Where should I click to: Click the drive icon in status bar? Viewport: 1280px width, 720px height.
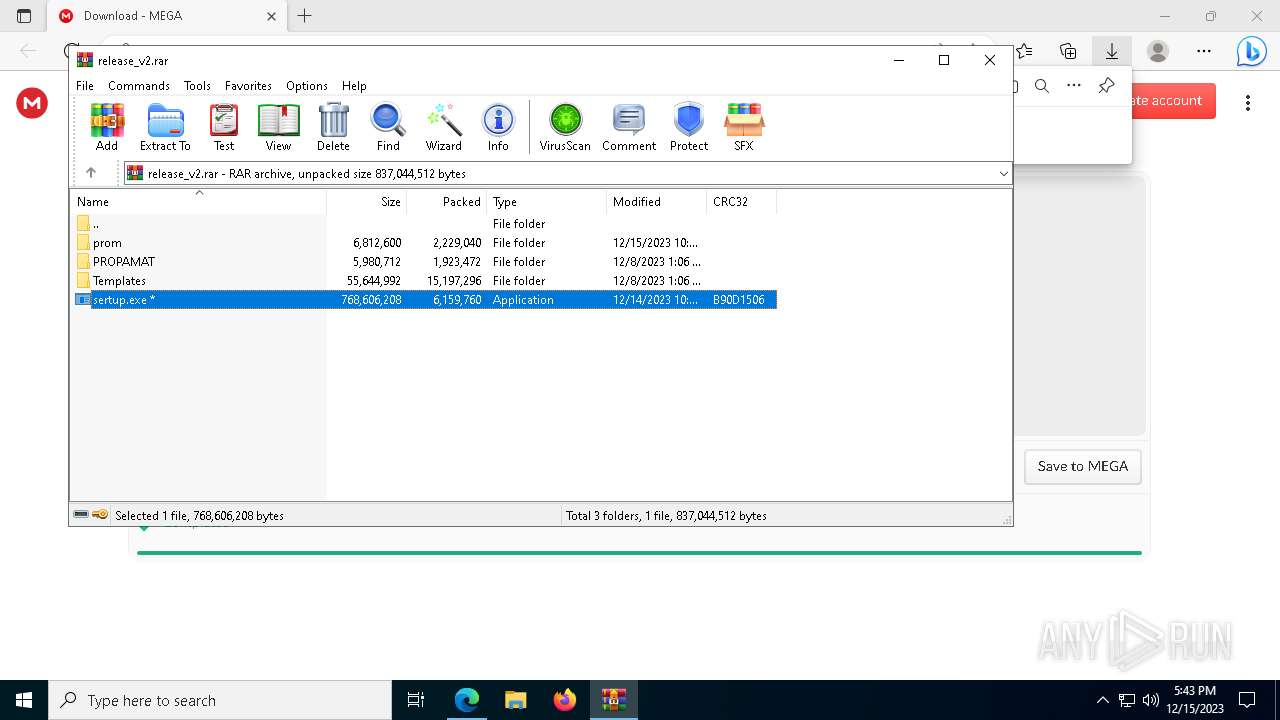(81, 515)
